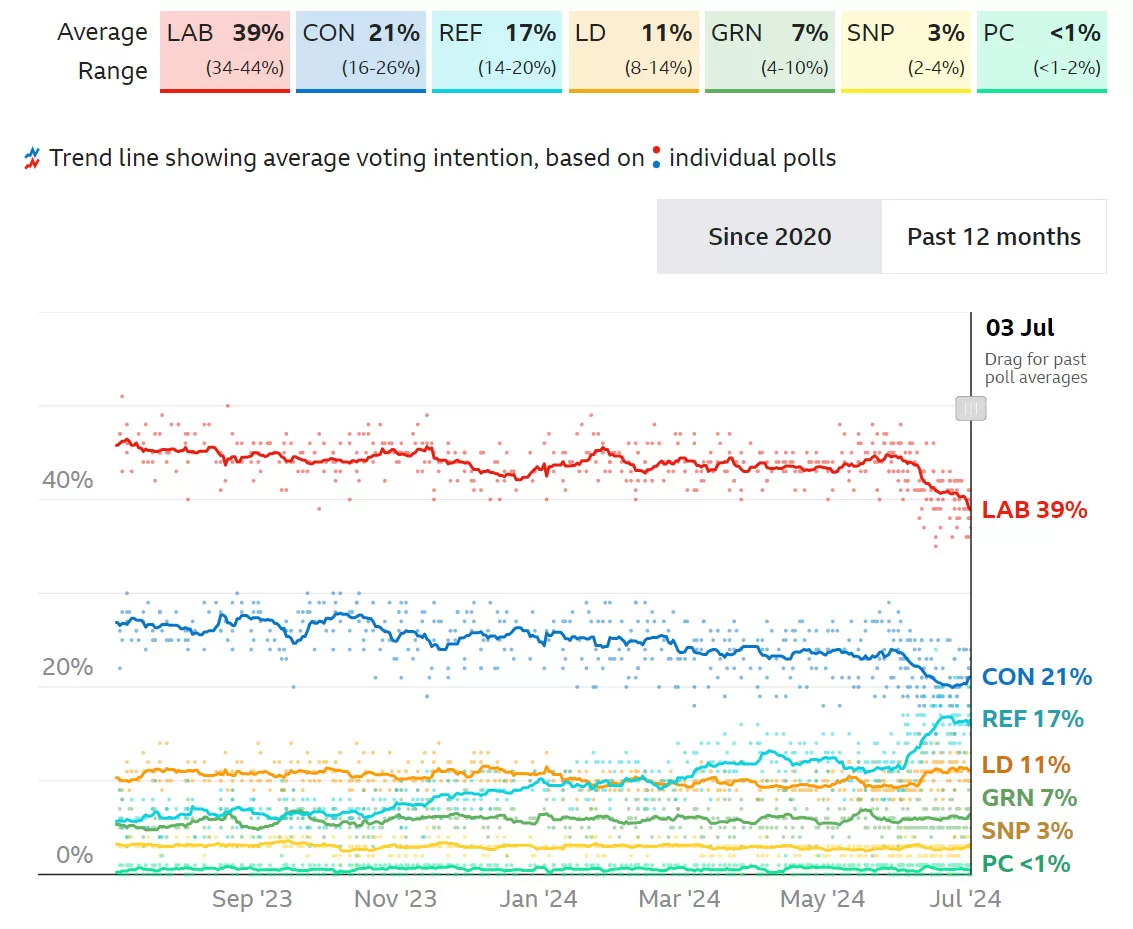
Task: Click the individual polls dots icon
Action: pos(656,157)
